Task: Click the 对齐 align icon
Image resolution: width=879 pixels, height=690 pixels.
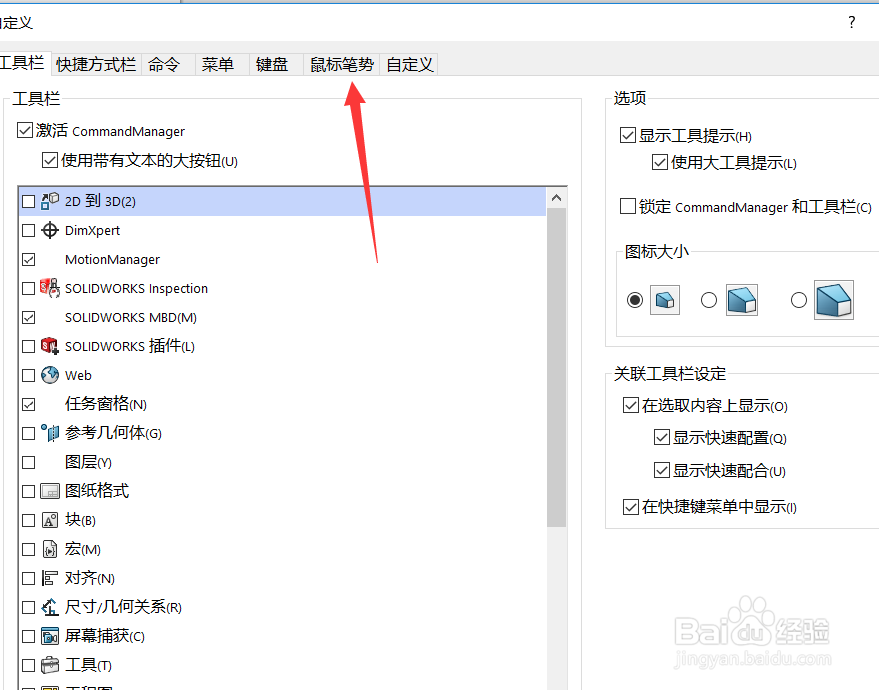Action: point(50,578)
